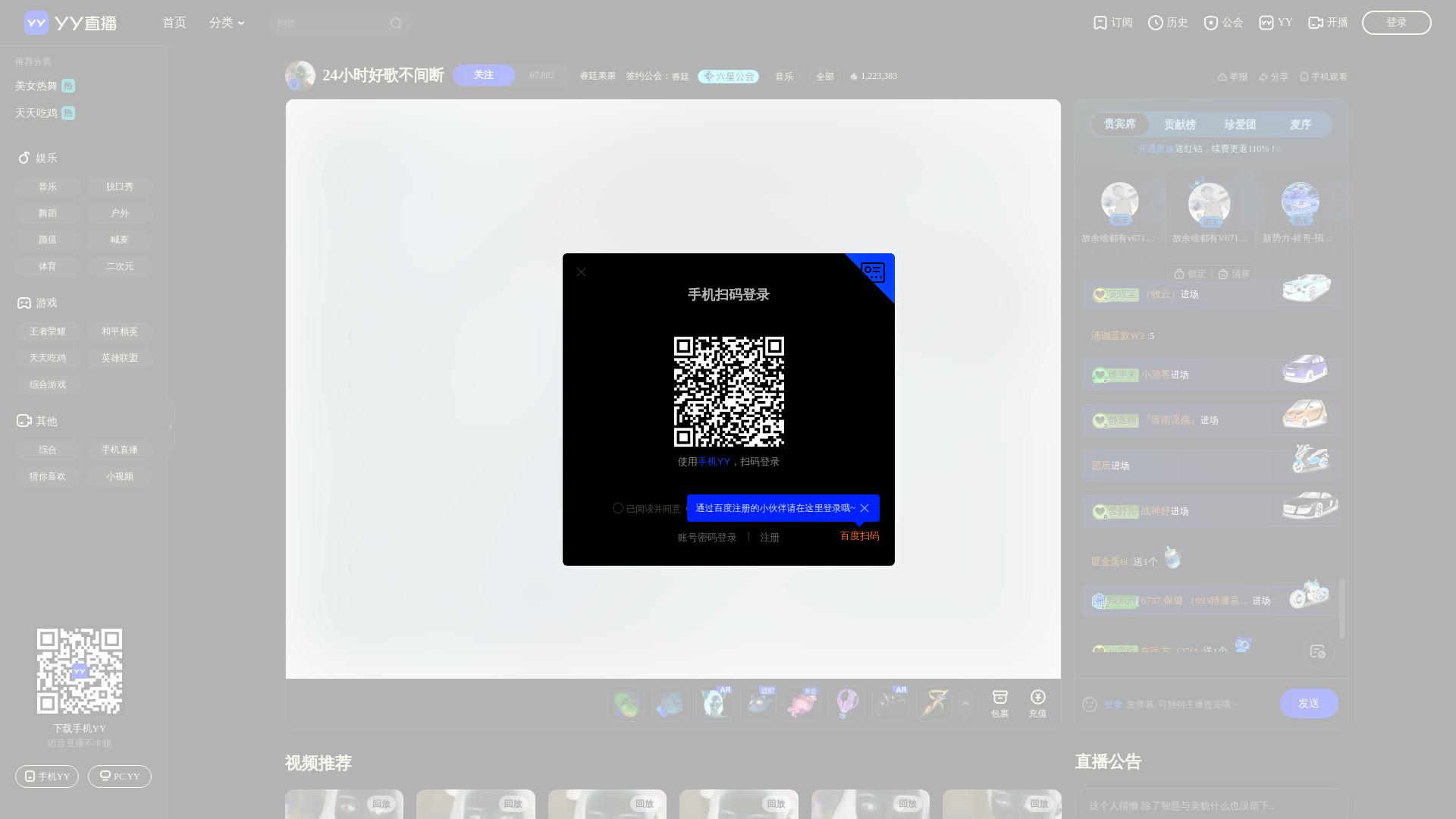
Task: Toggle 锁定 chat scroll lock
Action: tap(1190, 274)
